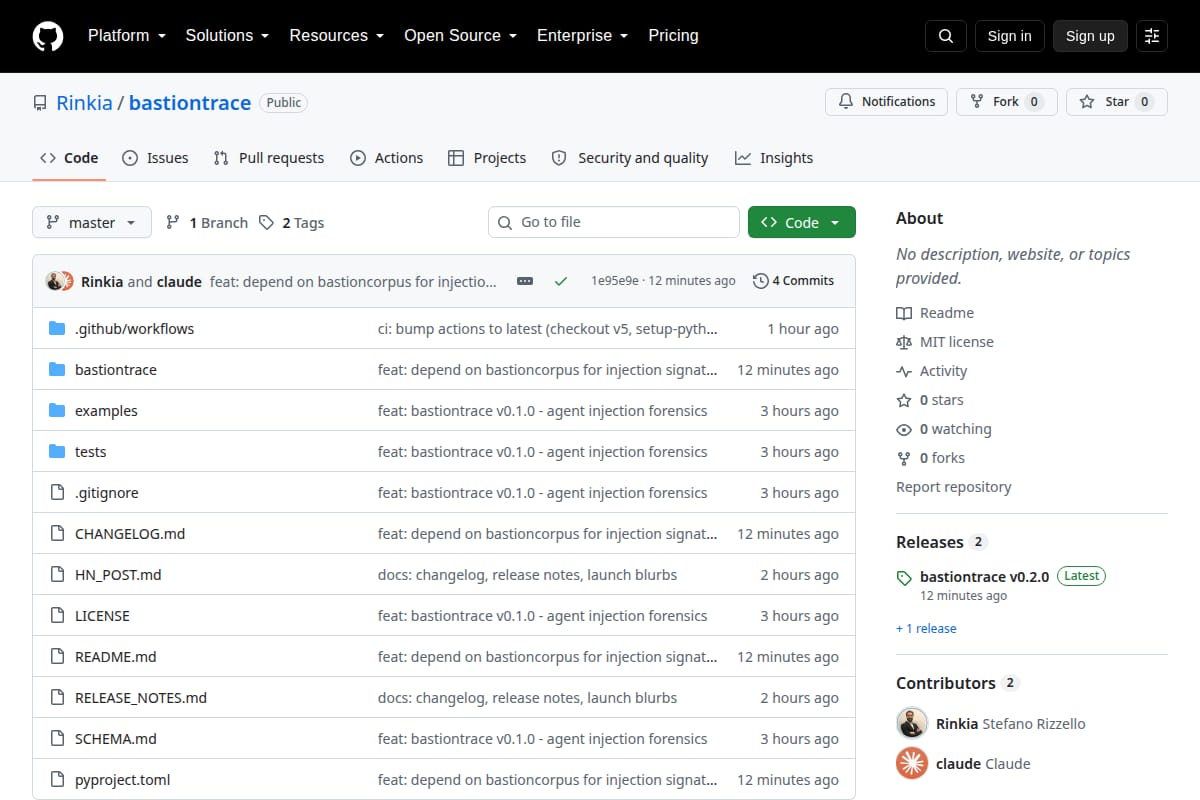Open the bastiontrace repository name link
The height and width of the screenshot is (800, 1200).
coord(190,103)
